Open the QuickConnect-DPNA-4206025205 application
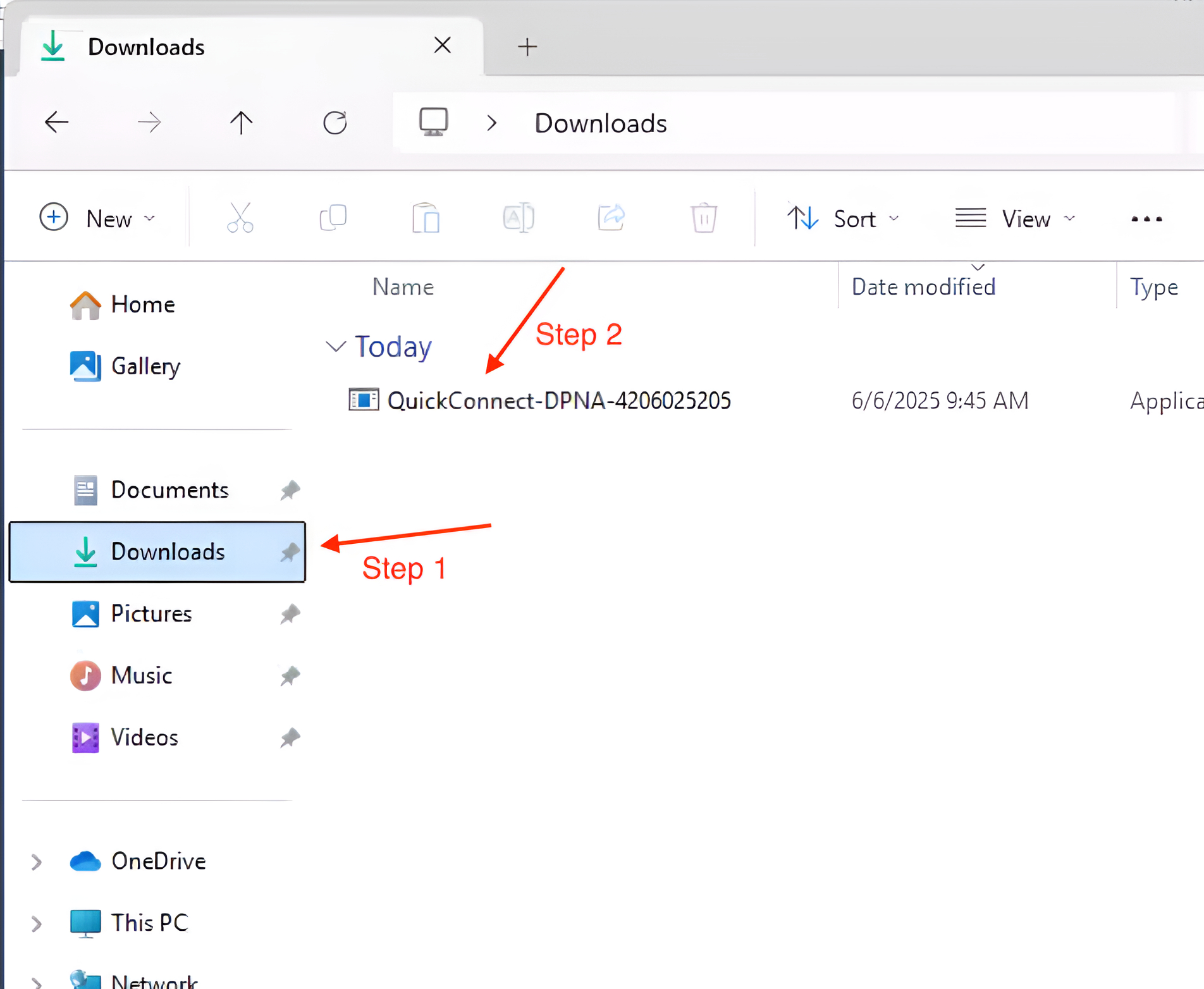 pos(559,400)
